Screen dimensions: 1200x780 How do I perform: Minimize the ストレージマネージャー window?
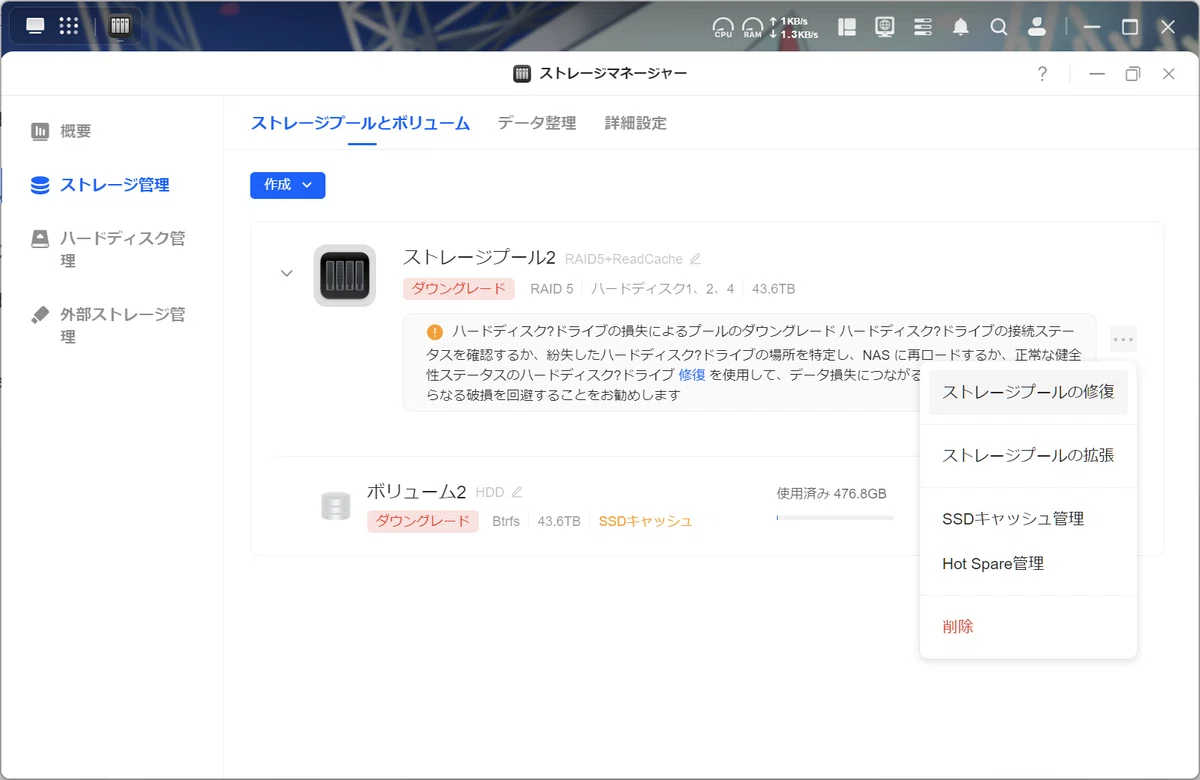click(1097, 74)
